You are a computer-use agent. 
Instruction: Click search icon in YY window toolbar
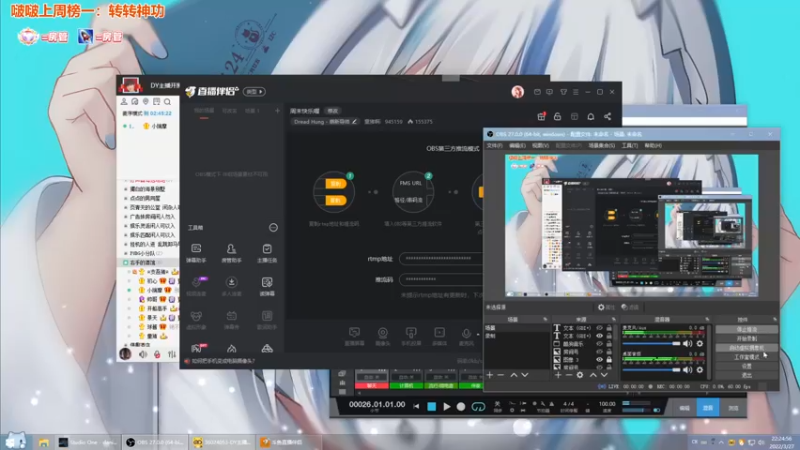tap(167, 102)
